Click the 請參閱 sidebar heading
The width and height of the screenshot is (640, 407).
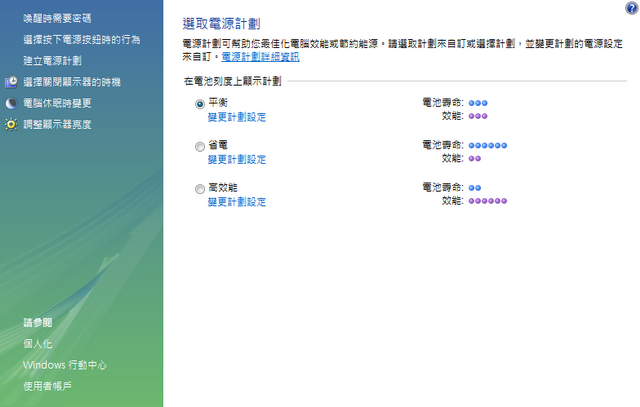click(x=38, y=322)
